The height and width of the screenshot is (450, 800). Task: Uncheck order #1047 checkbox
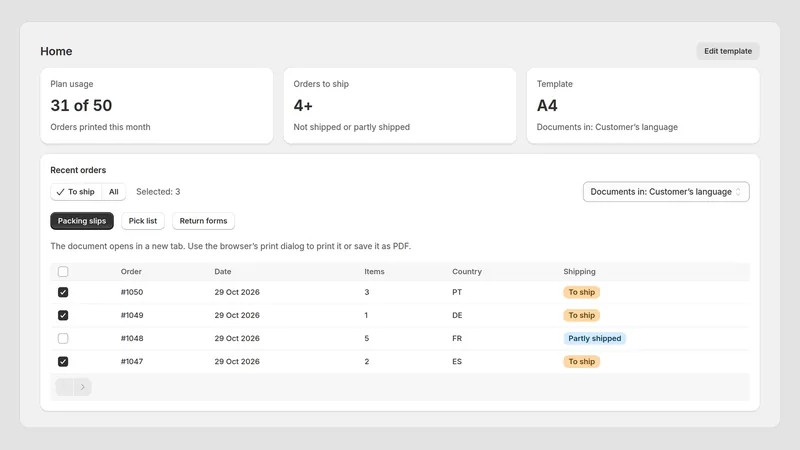(63, 361)
